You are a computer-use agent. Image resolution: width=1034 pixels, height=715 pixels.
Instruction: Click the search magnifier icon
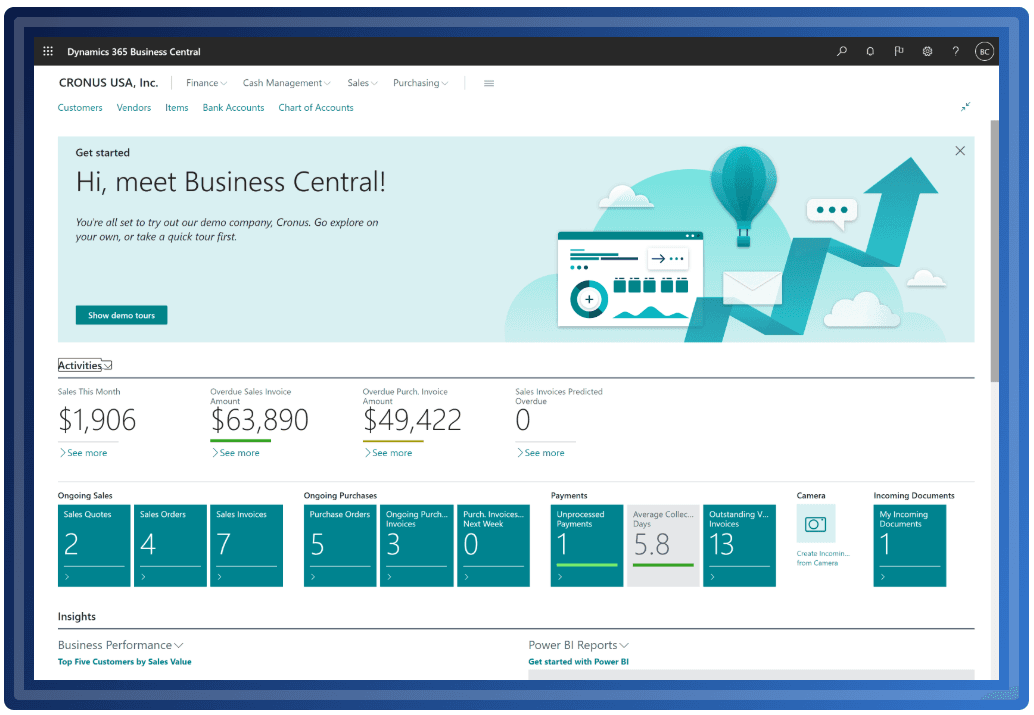[842, 51]
